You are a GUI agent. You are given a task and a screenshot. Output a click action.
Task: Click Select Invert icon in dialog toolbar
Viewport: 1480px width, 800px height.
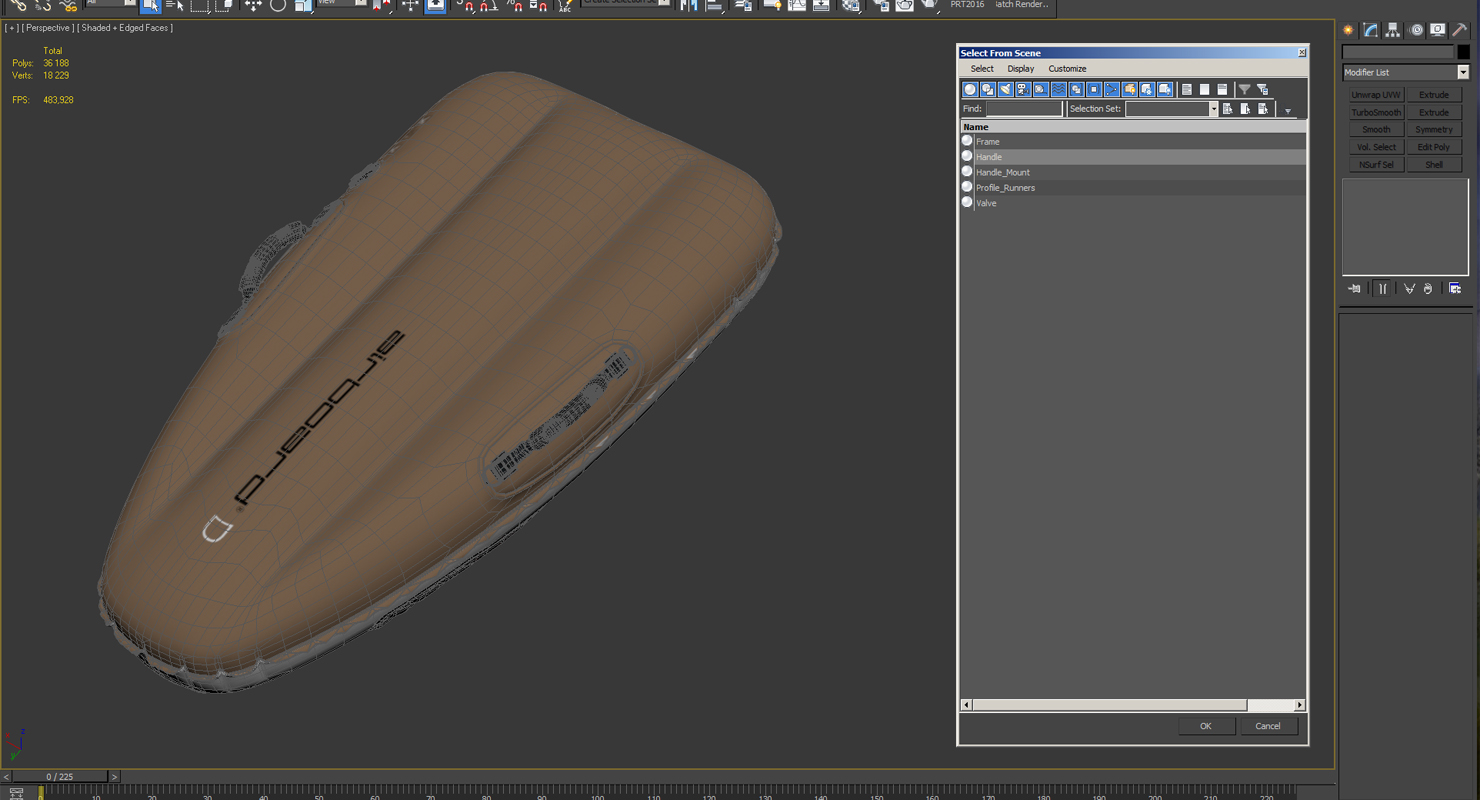[1222, 90]
